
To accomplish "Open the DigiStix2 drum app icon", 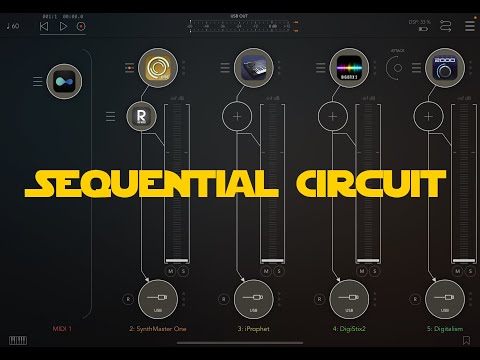I will click(349, 68).
